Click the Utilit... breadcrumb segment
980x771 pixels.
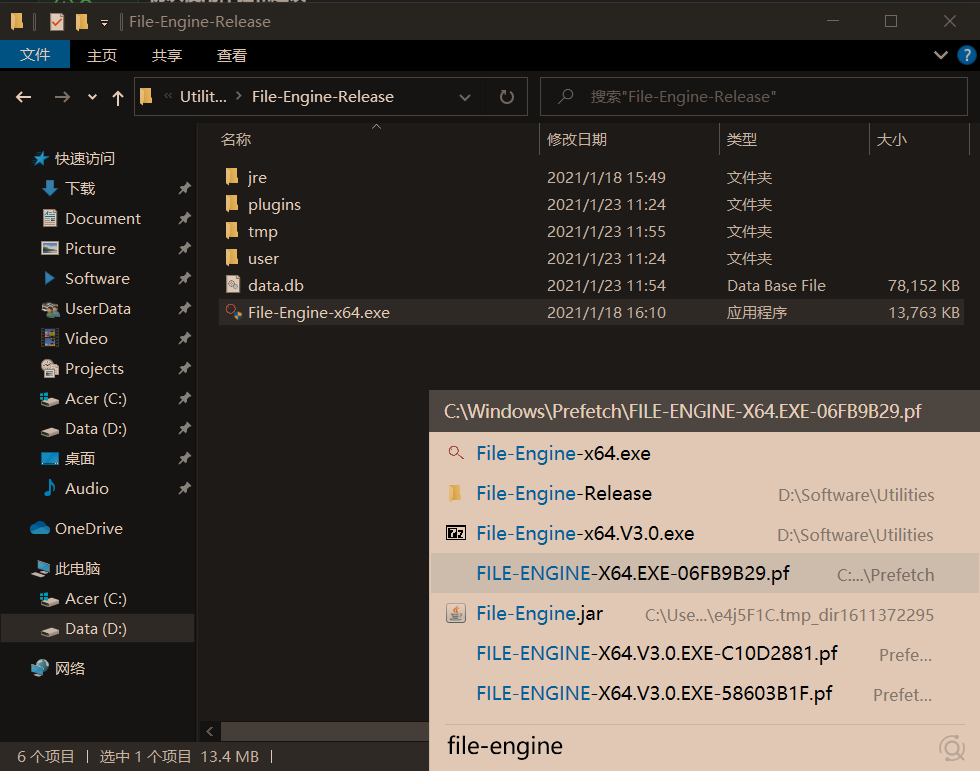point(203,97)
